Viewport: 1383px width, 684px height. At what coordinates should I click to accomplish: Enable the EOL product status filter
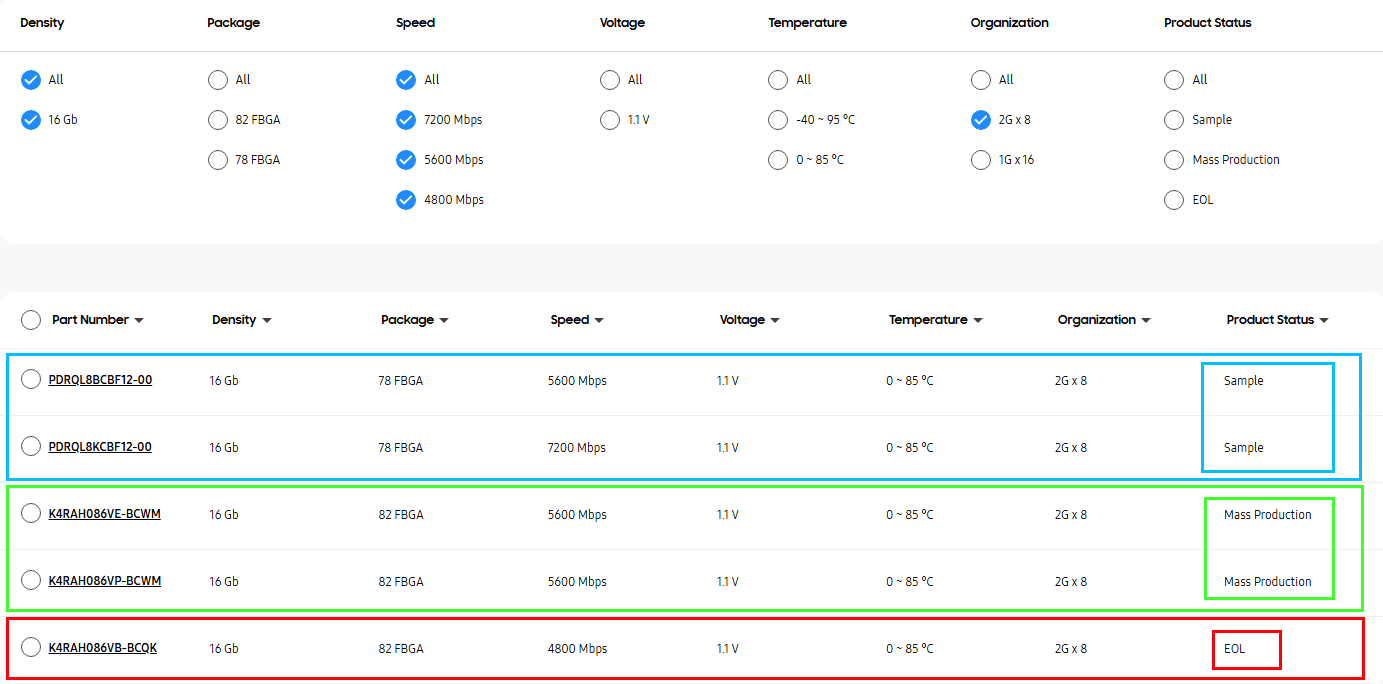(x=1174, y=200)
